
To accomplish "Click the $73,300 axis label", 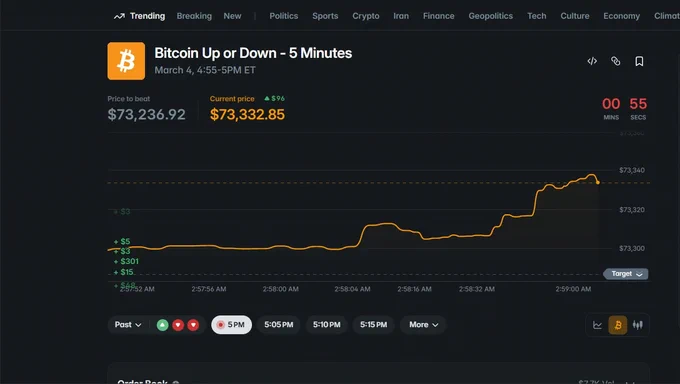I will coord(632,249).
